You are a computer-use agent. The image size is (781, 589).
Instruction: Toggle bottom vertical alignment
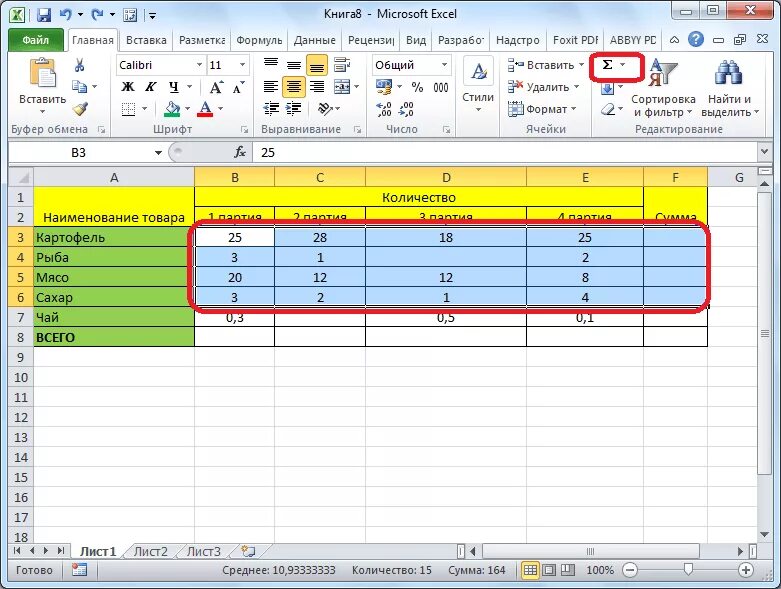tap(317, 65)
